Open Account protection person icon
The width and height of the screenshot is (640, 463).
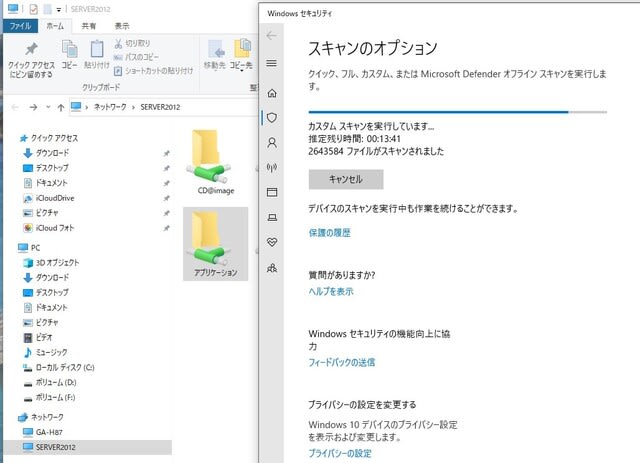click(x=272, y=142)
